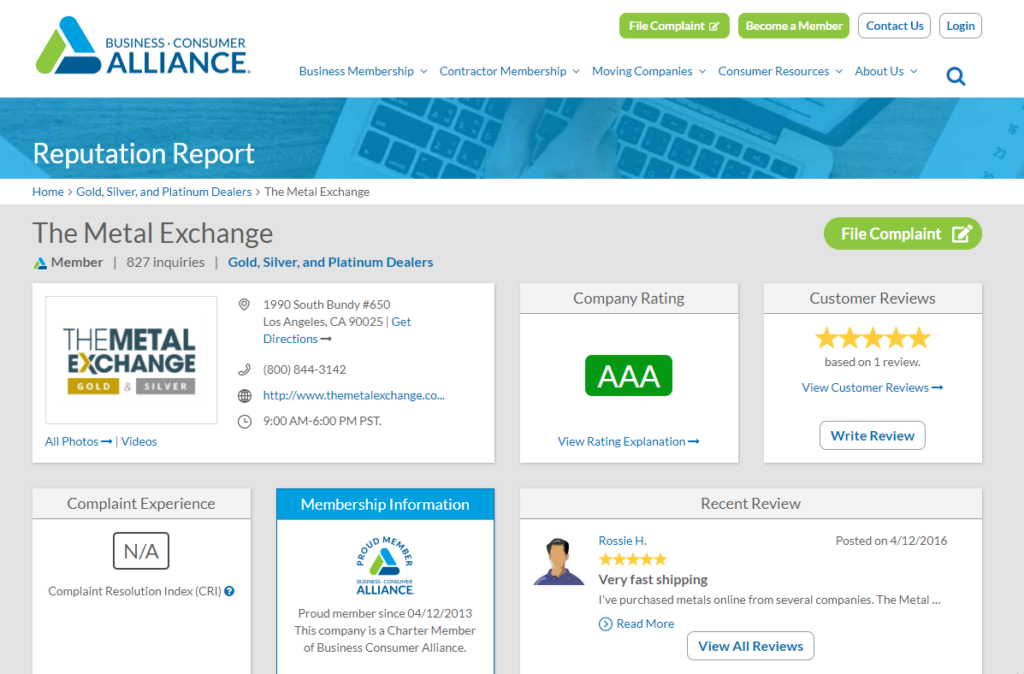This screenshot has width=1024, height=674.
Task: Open Home breadcrumb link
Action: coord(48,192)
